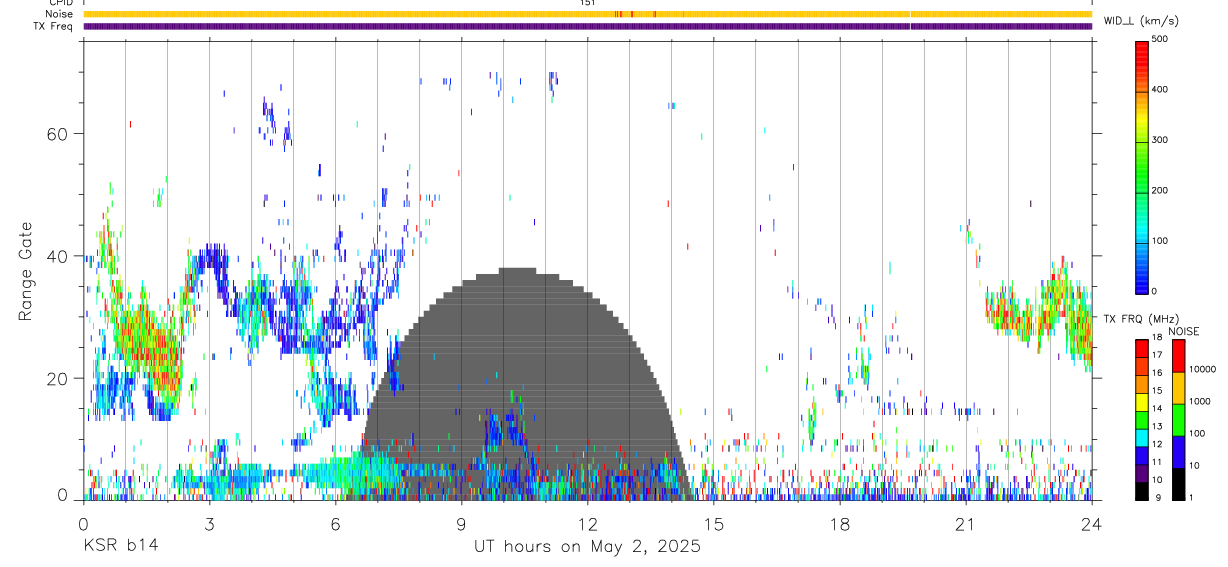The width and height of the screenshot is (1228, 567).
Task: Click the purple TX Freq timeline strip
Action: [x=587, y=26]
